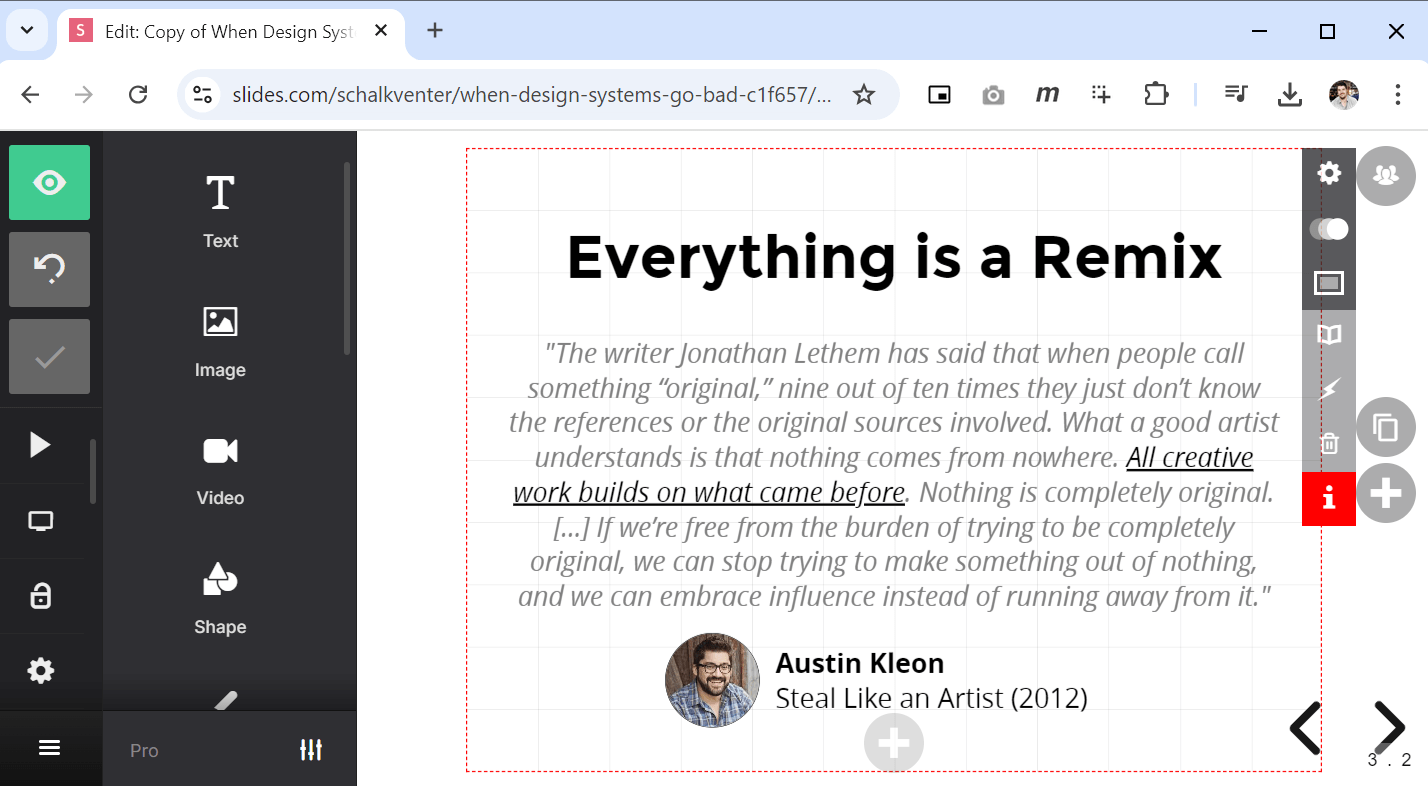The image size is (1428, 786).
Task: Add a vertical slide with bottom plus button
Action: click(x=893, y=742)
